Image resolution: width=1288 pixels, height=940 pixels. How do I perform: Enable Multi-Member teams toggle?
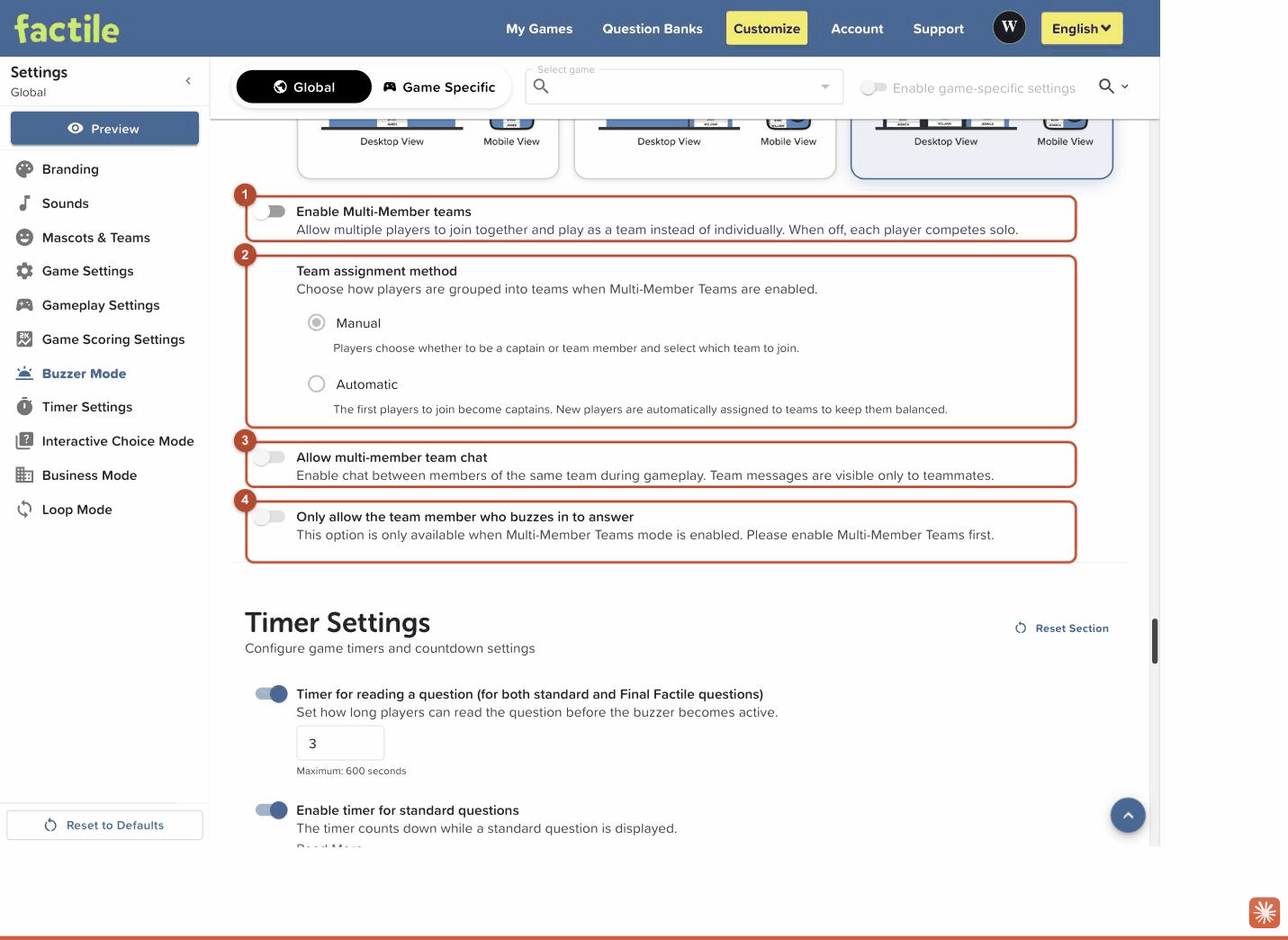270,212
